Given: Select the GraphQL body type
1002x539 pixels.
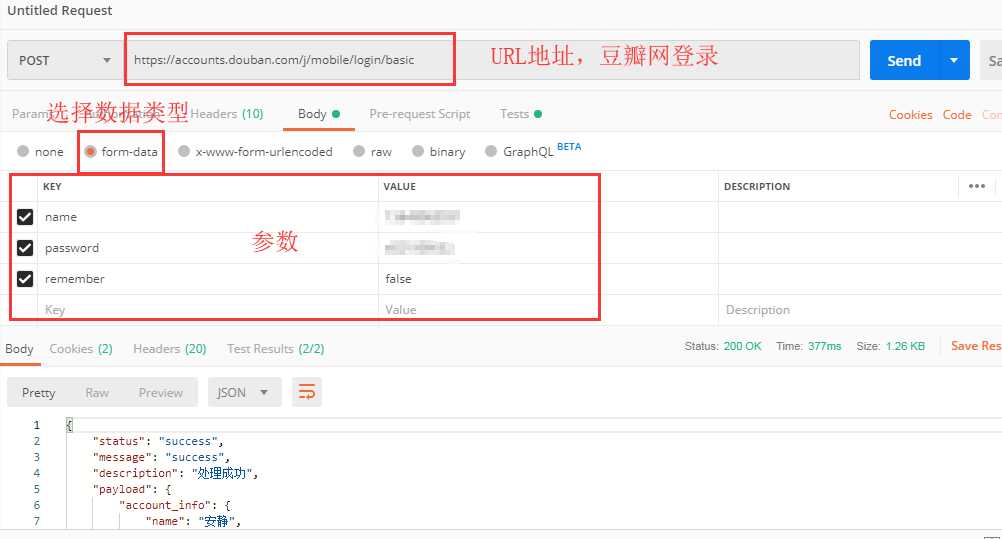Looking at the screenshot, I should click(519, 152).
